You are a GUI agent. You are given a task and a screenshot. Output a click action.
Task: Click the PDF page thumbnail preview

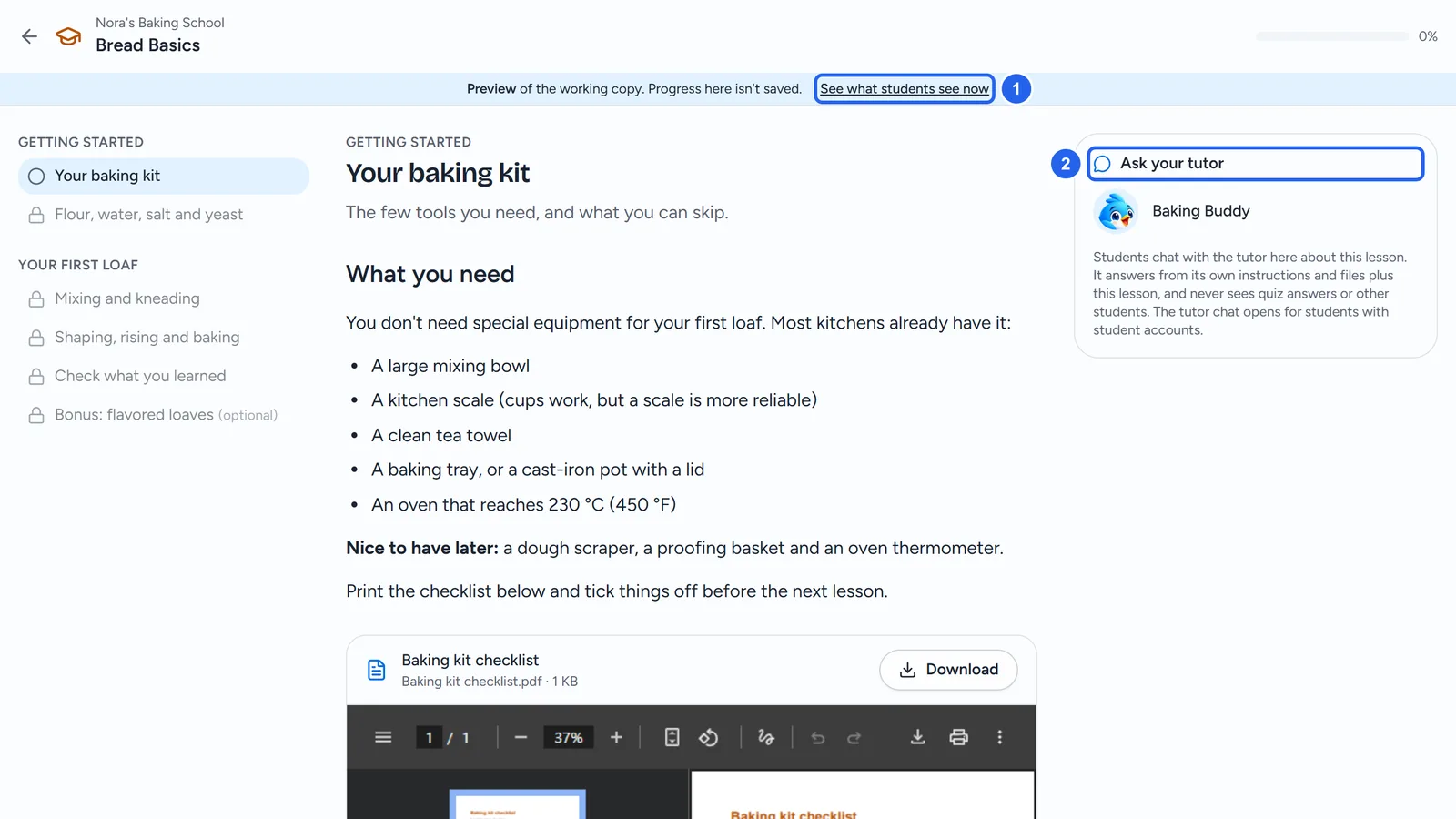[x=517, y=804]
